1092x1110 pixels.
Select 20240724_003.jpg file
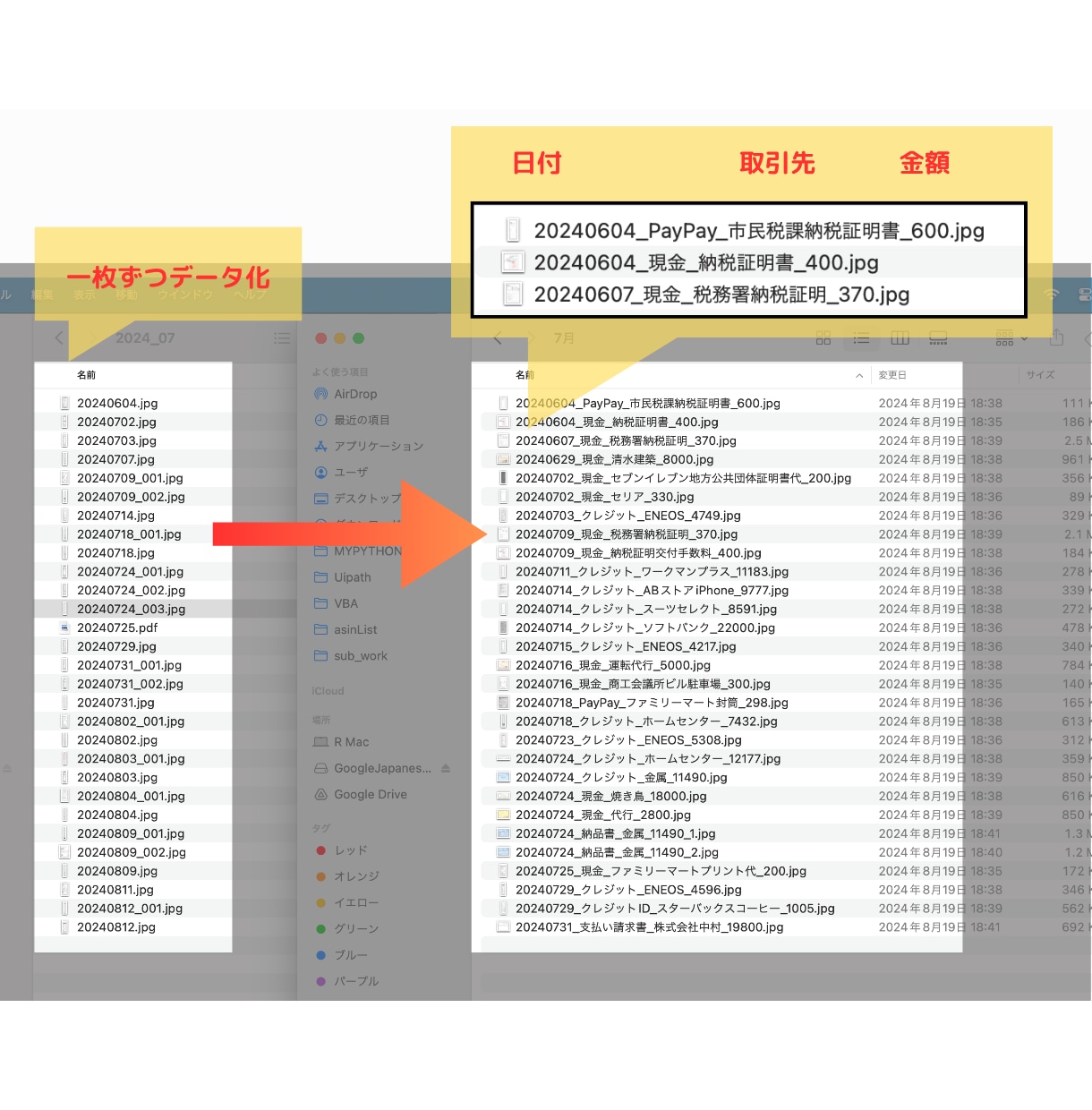click(132, 609)
